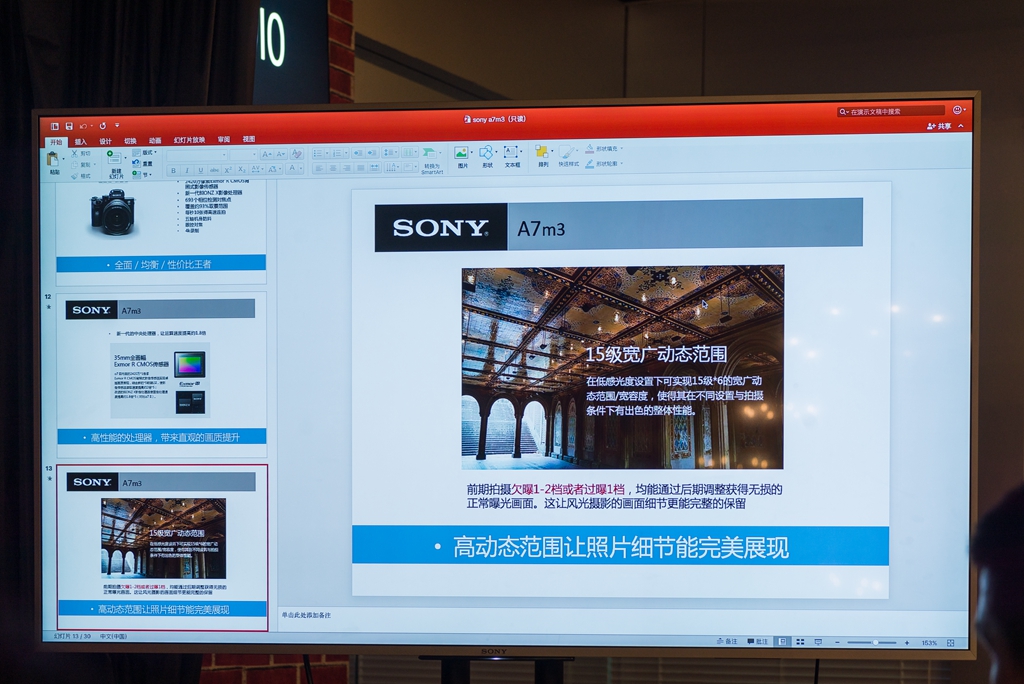Switch to the 插入 (Insert) tab
This screenshot has height=684, width=1024.
coord(80,142)
